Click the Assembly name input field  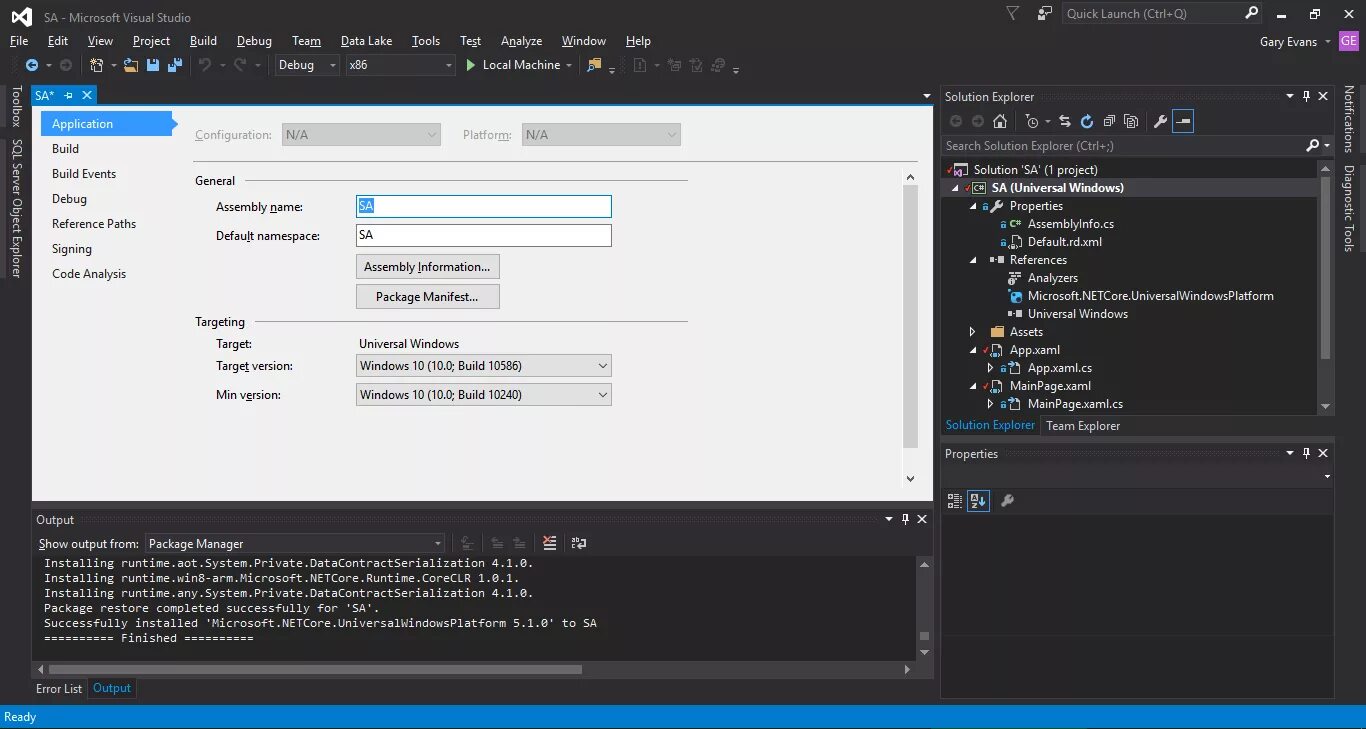484,206
